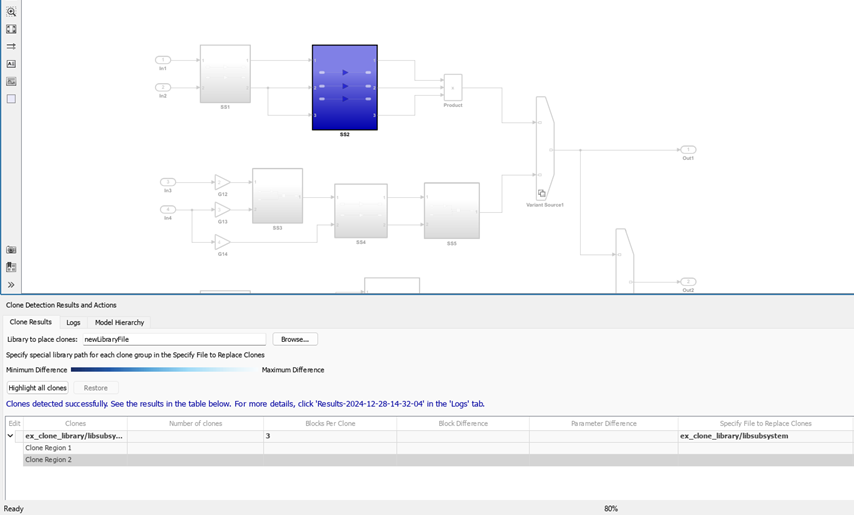Open the Model Hierarchy tab
854x515 pixels.
119,322
